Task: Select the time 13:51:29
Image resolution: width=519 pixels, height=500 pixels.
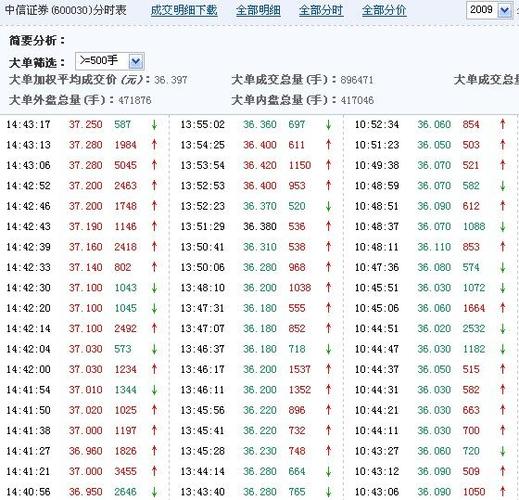Action: [x=203, y=227]
